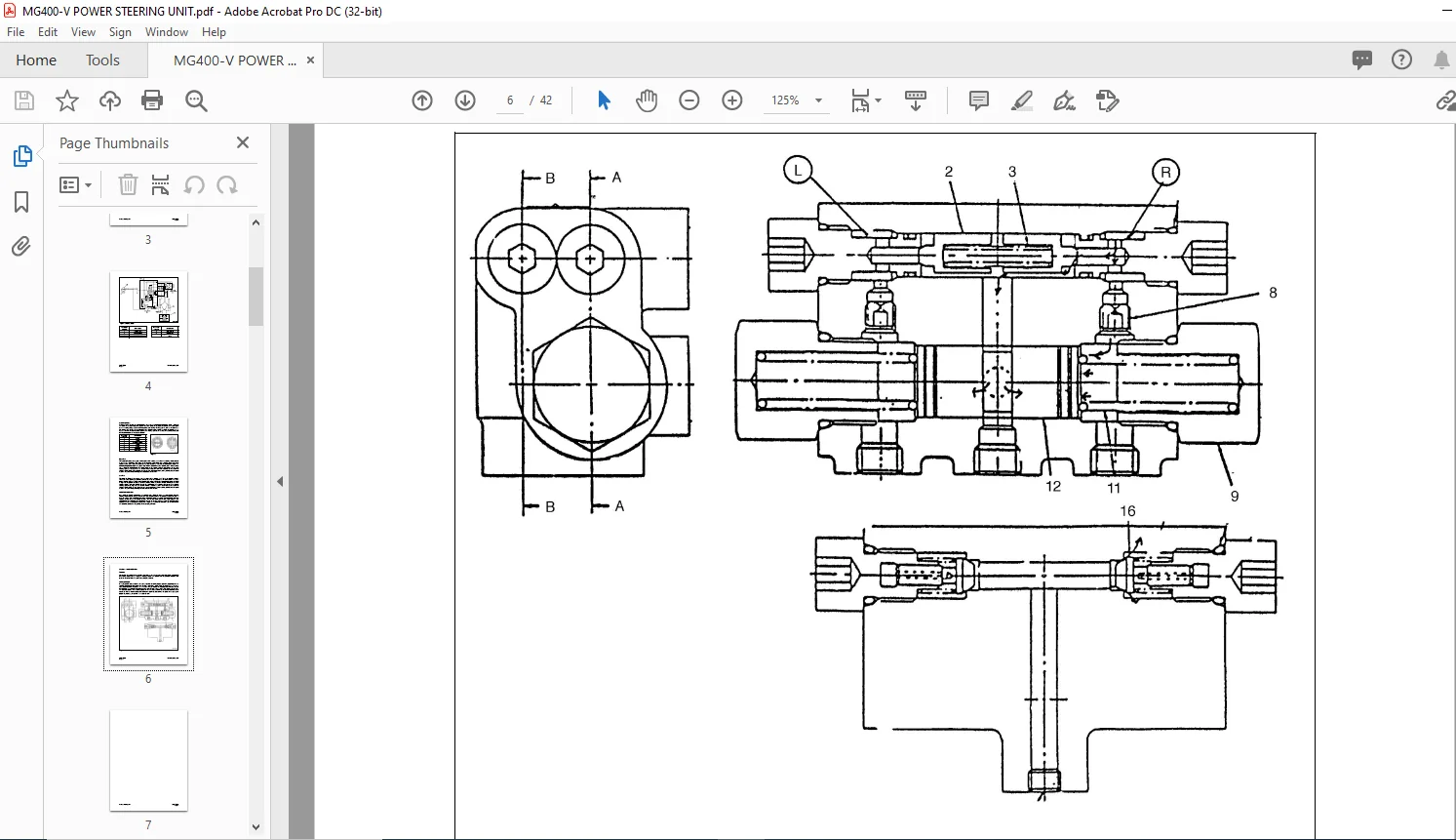This screenshot has width=1456, height=840.
Task: Activate the Hand pan tool
Action: [x=647, y=100]
